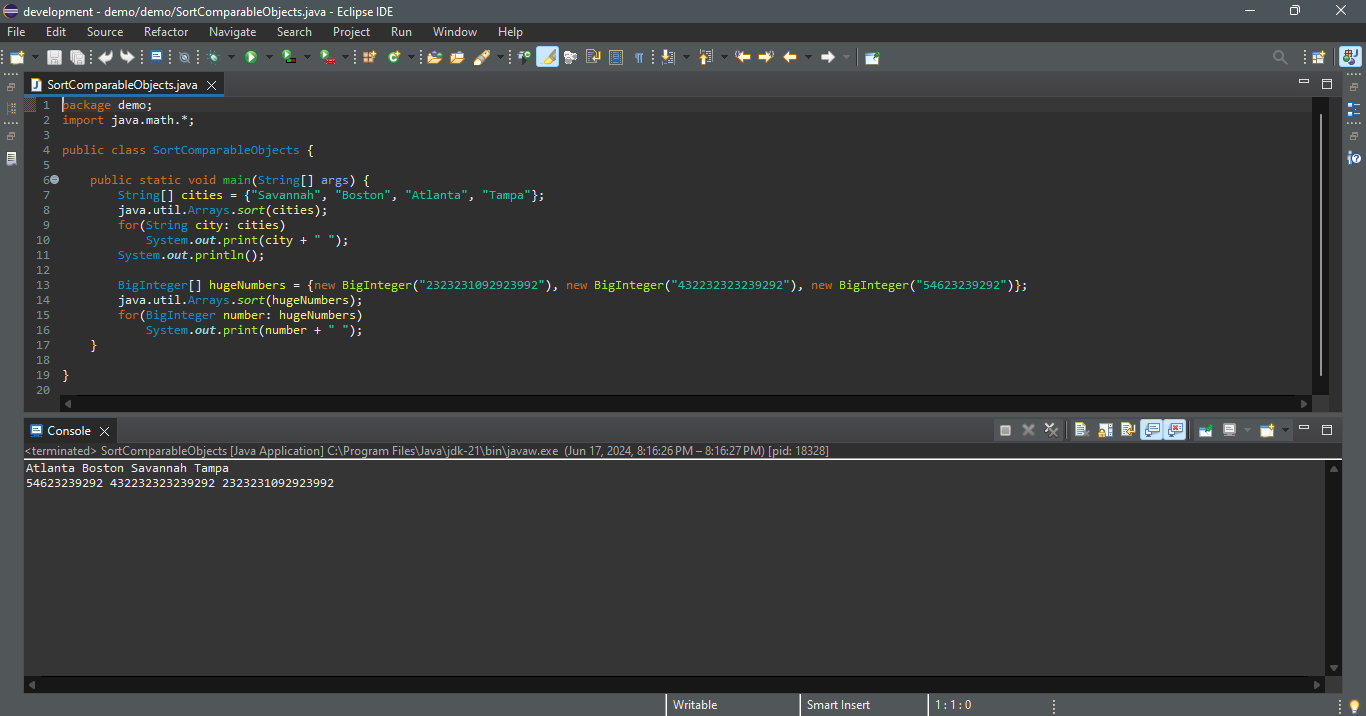
Task: Expand the Open Console dropdown arrow
Action: click(x=1286, y=430)
